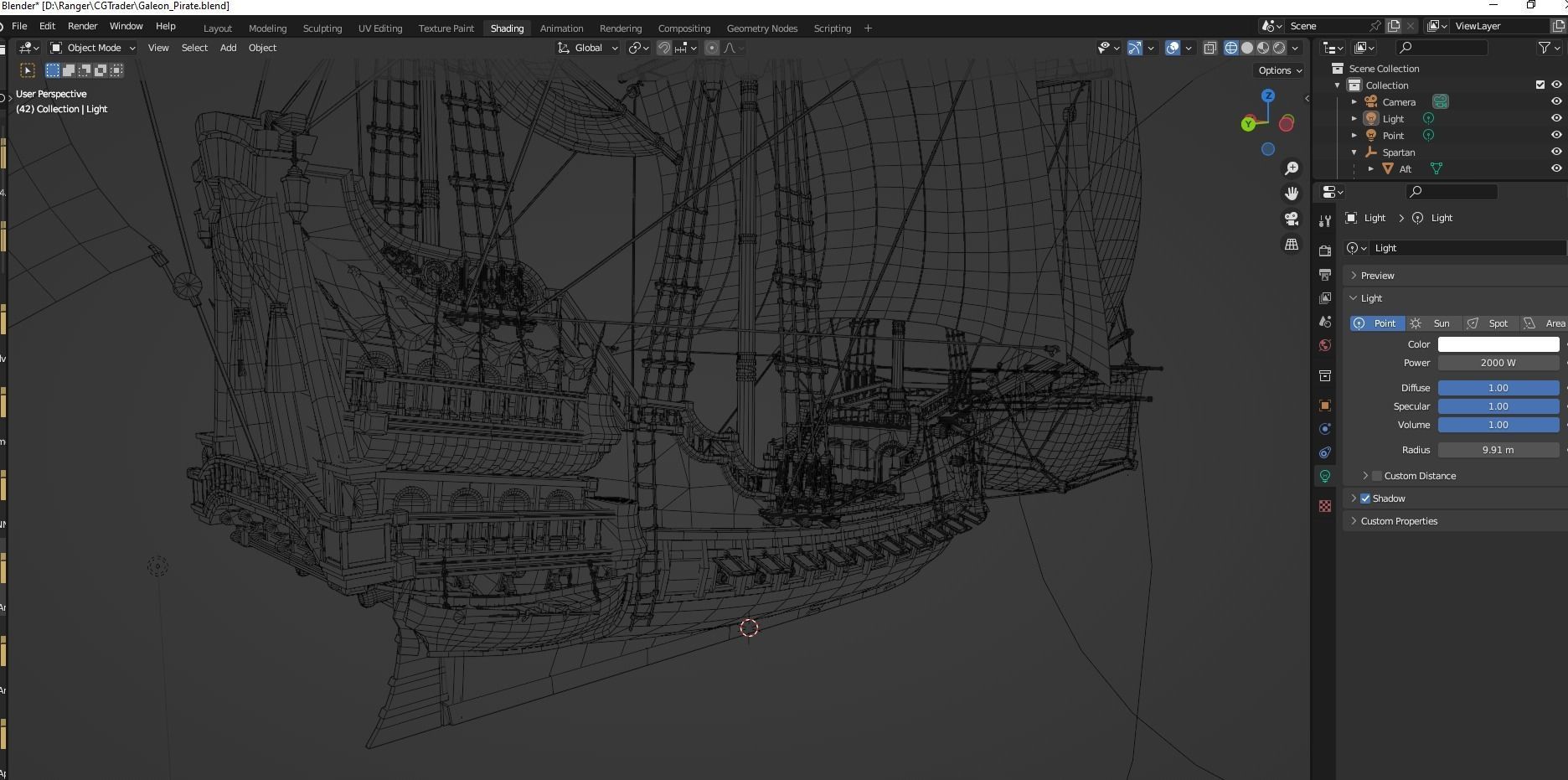Toggle proportional editing
The height and width of the screenshot is (780, 1568).
tap(712, 48)
